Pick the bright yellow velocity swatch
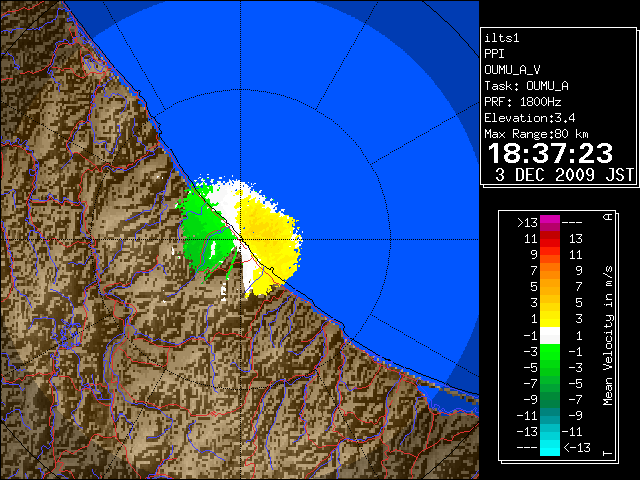Image resolution: width=640 pixels, height=480 pixels. (550, 323)
